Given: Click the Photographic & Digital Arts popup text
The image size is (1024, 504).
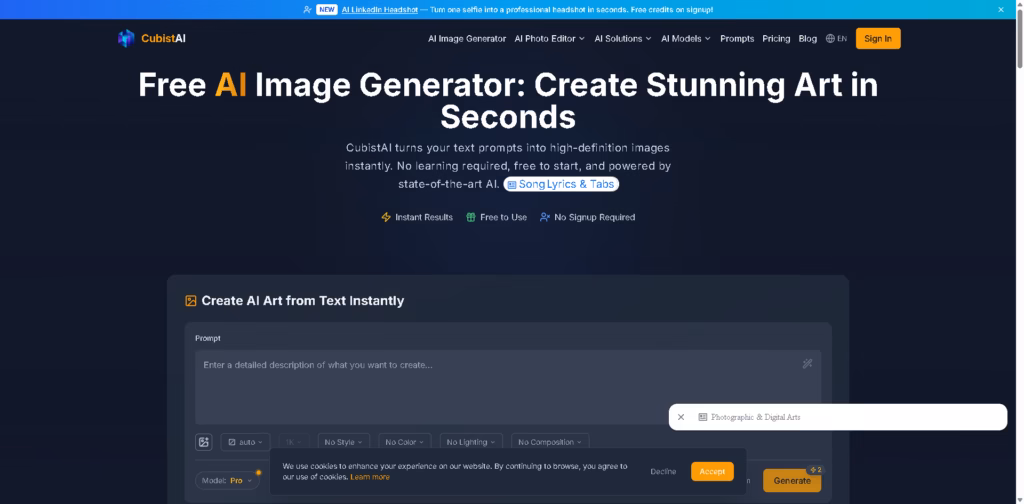Looking at the screenshot, I should pos(756,417).
